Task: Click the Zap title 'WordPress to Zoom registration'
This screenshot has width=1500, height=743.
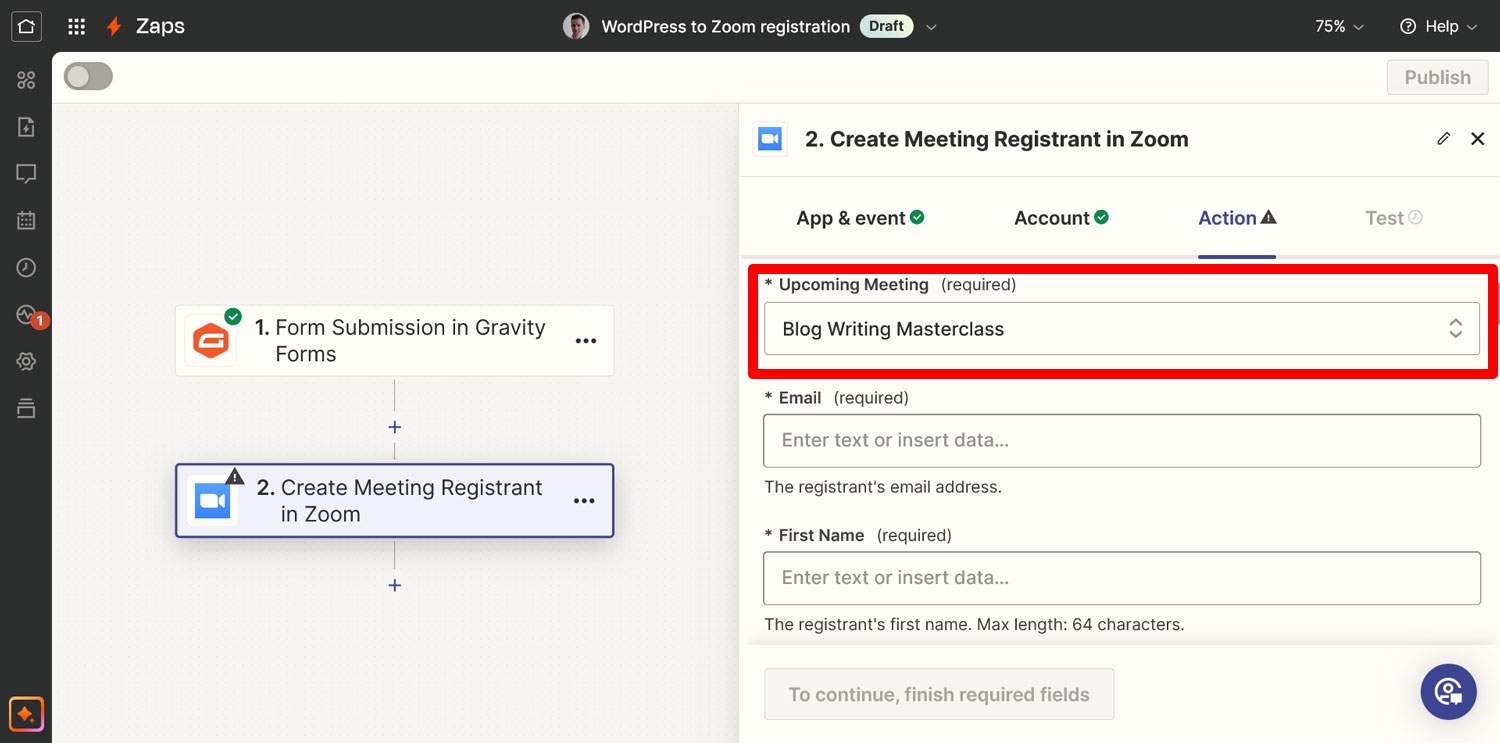Action: [725, 26]
